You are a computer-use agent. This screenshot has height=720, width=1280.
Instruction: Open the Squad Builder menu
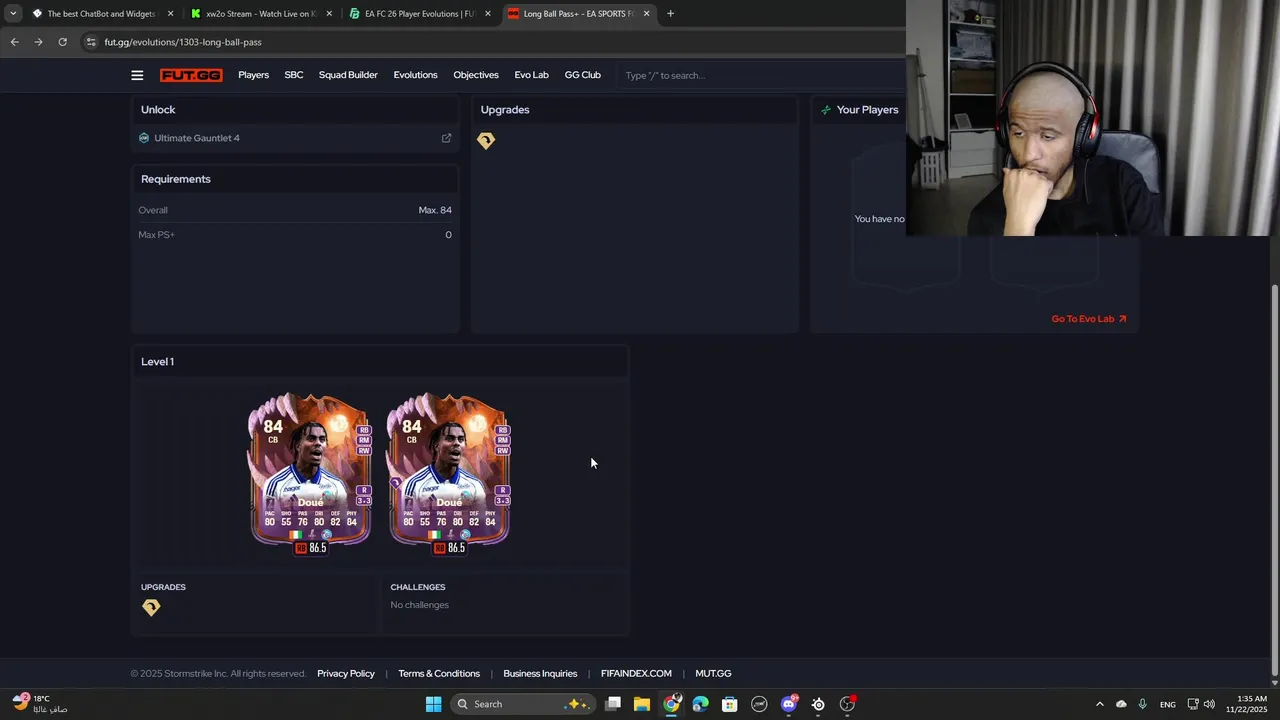click(x=348, y=75)
